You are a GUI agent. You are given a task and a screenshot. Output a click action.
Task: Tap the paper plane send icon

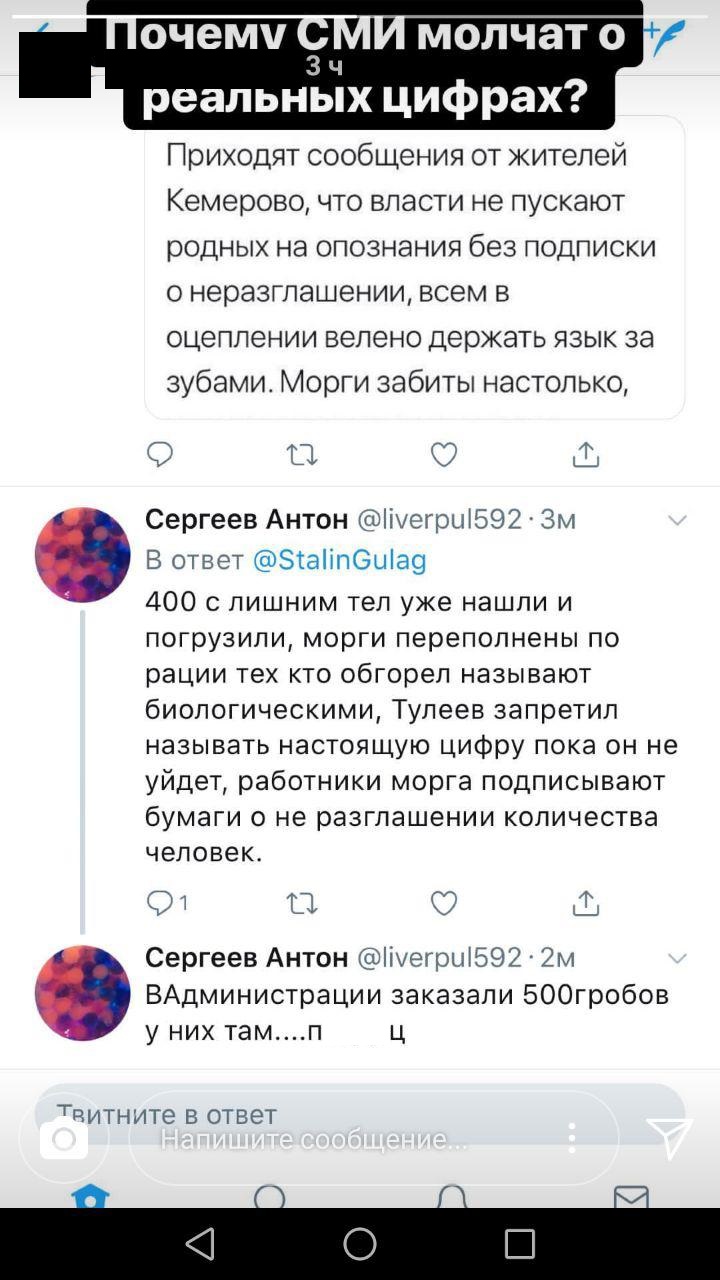pyautogui.click(x=669, y=1138)
